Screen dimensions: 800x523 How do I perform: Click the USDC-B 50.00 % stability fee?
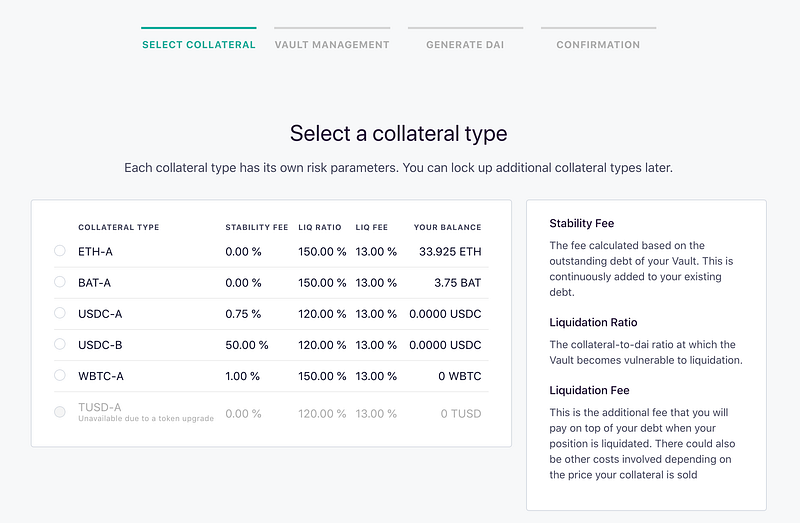tap(247, 345)
